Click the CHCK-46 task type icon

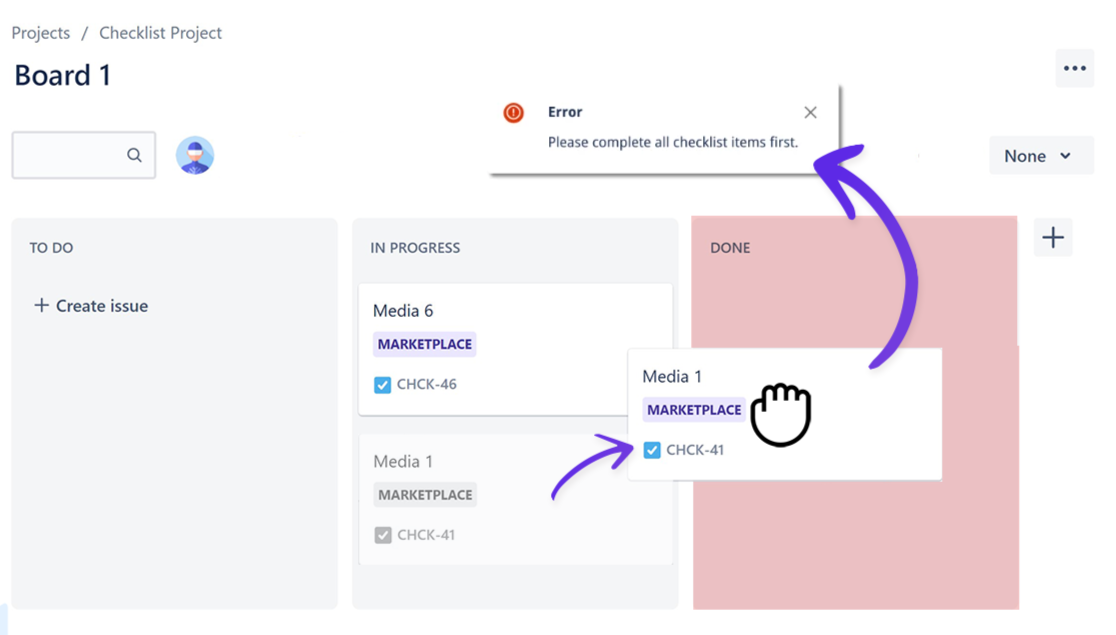(382, 385)
